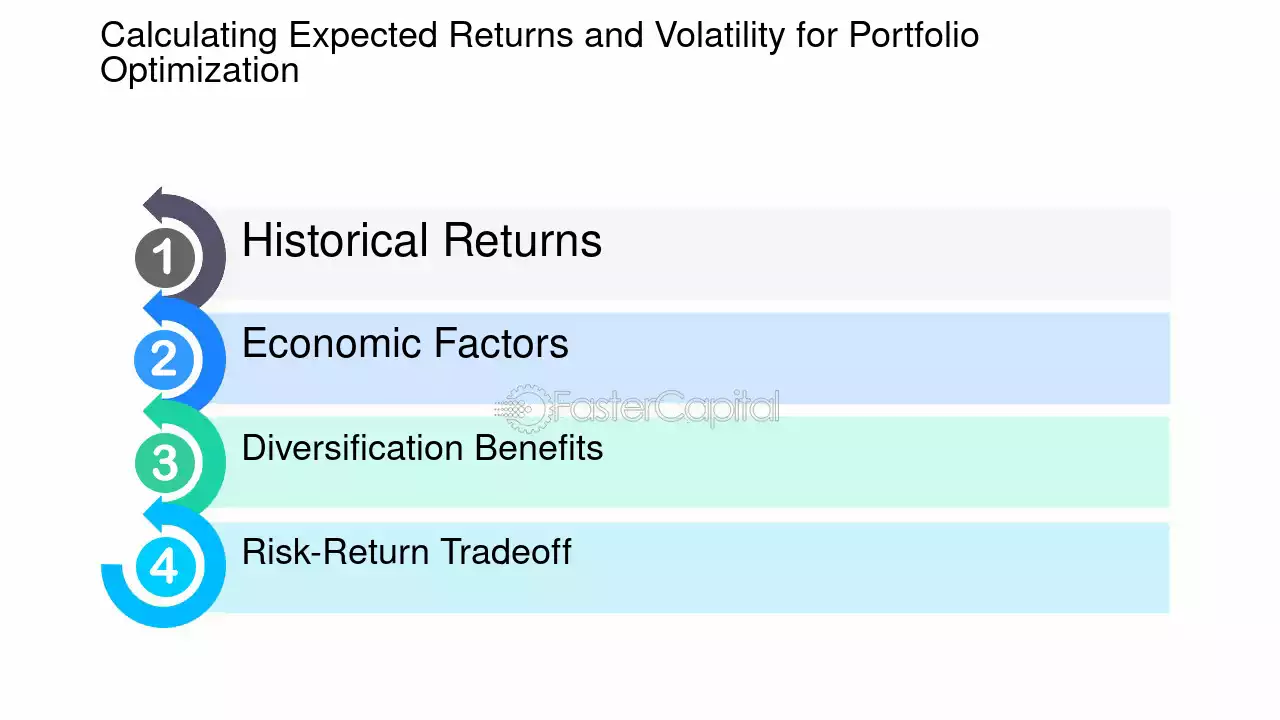The width and height of the screenshot is (1280, 720).
Task: Click the cyan number 4 circle
Action: click(164, 566)
